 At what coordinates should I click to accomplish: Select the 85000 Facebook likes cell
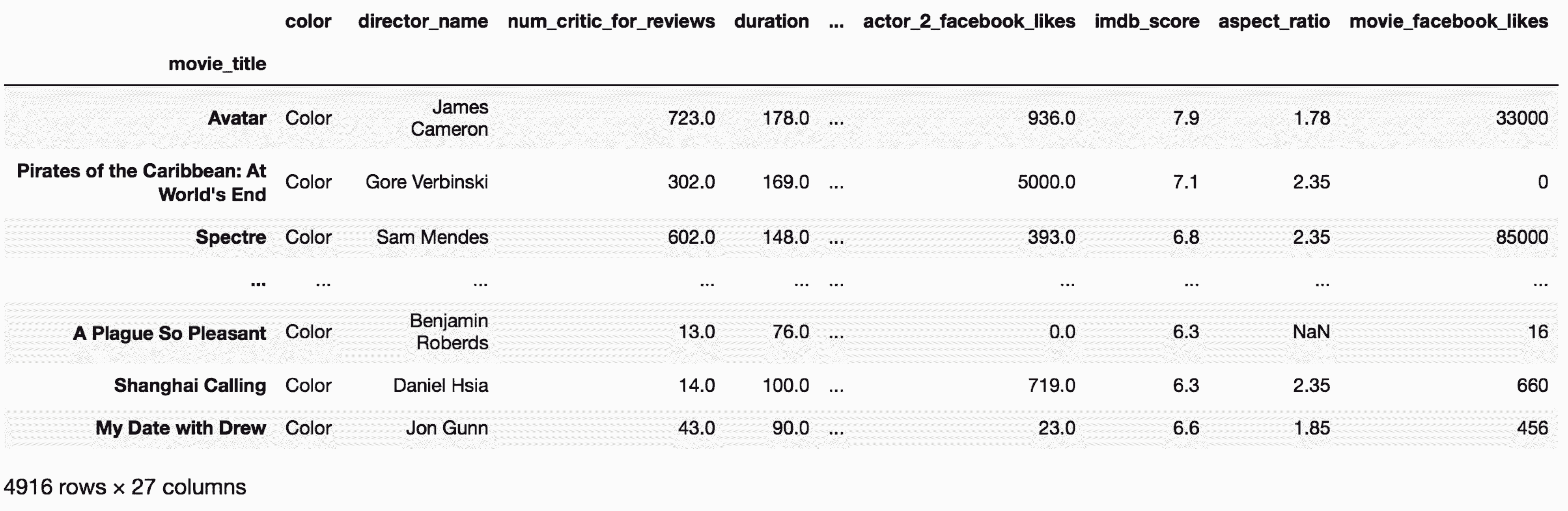(x=1521, y=237)
